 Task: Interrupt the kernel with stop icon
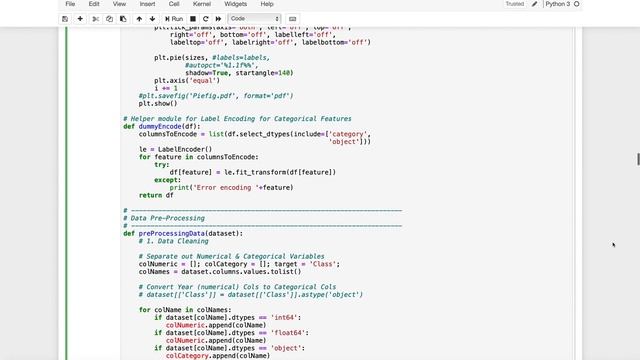[x=193, y=19]
